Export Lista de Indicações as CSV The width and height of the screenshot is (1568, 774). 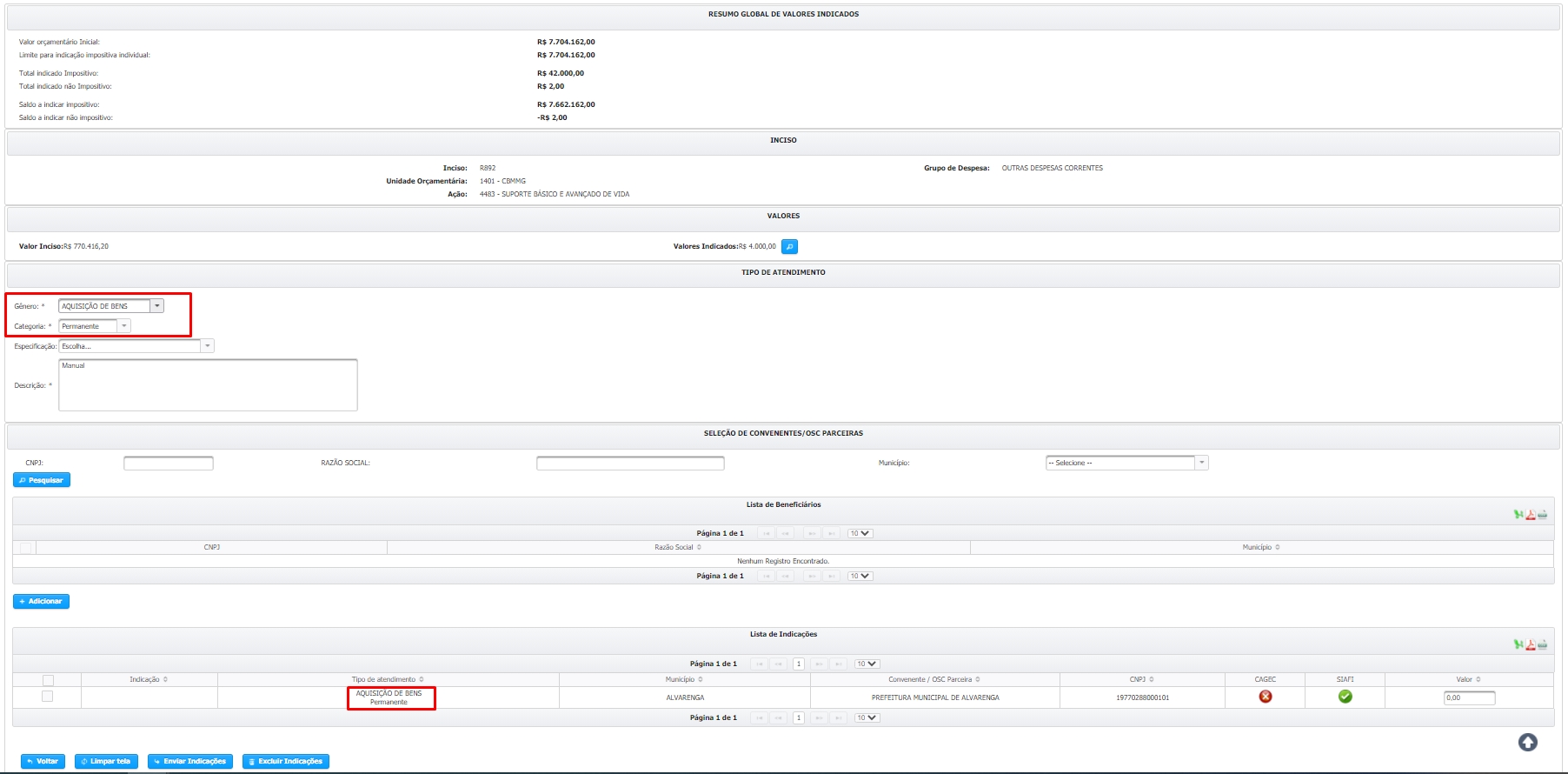coord(1542,644)
